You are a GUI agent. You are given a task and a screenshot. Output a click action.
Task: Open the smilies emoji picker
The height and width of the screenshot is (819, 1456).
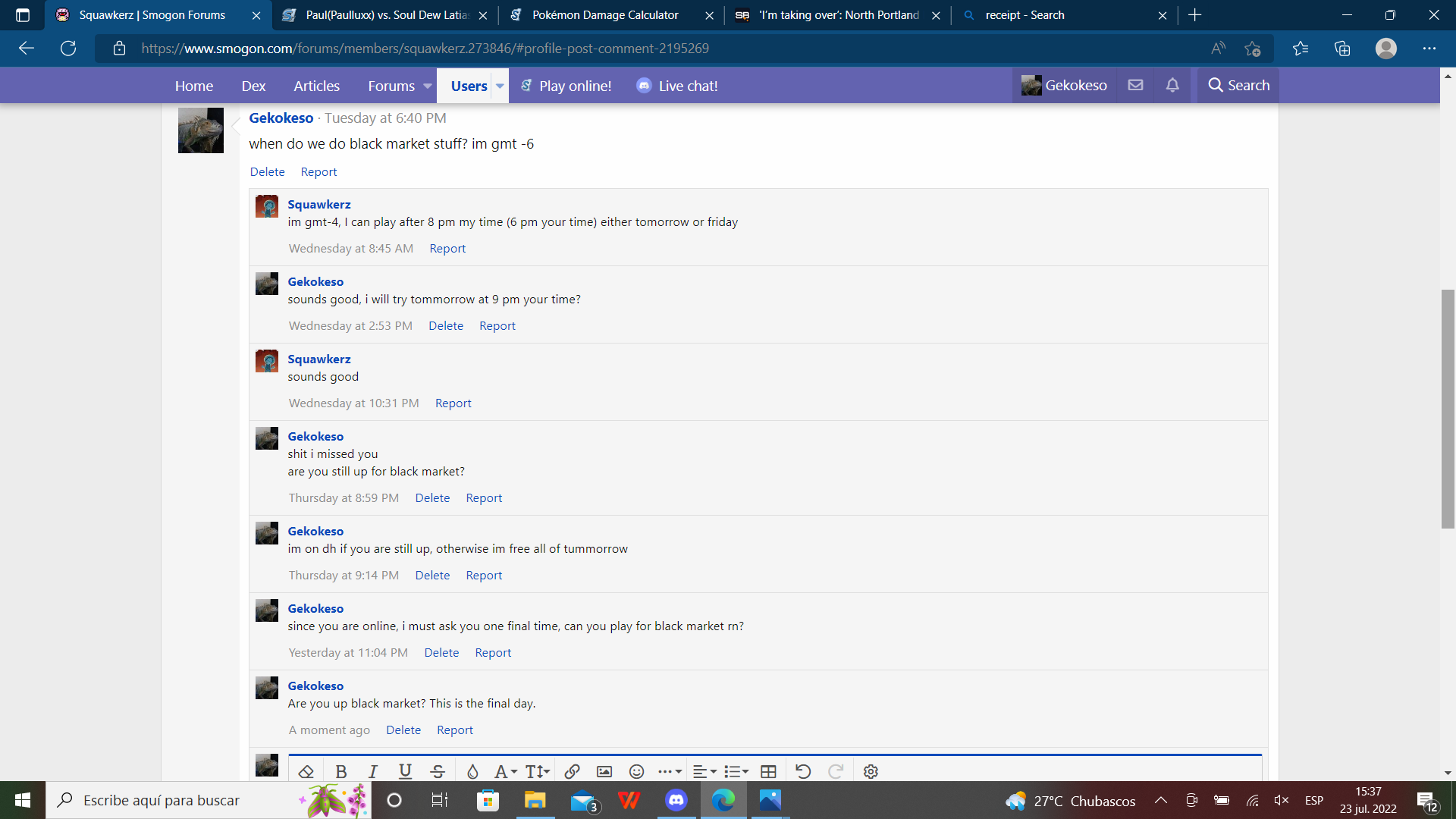pos(637,771)
